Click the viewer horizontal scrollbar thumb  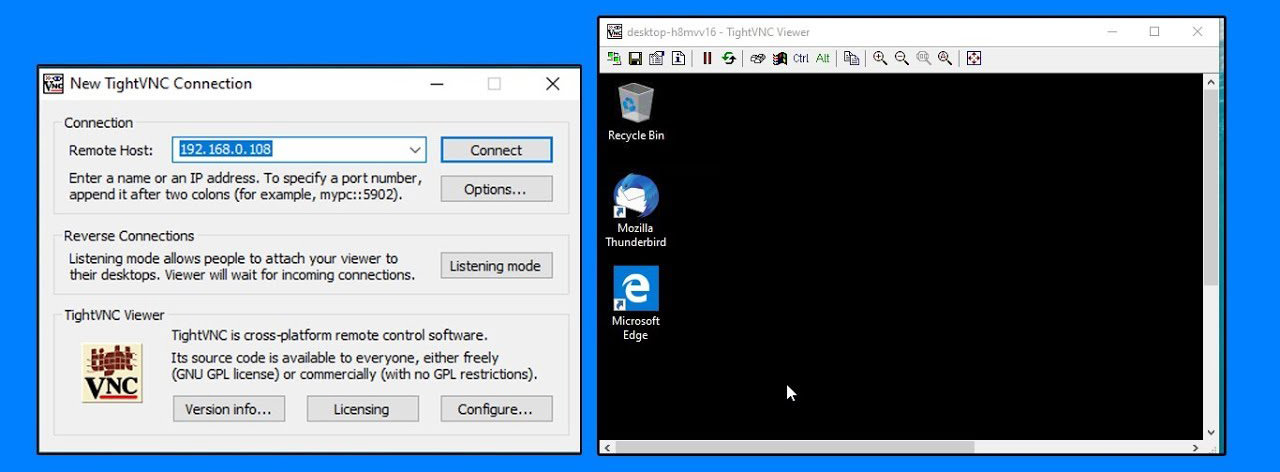(x=795, y=447)
